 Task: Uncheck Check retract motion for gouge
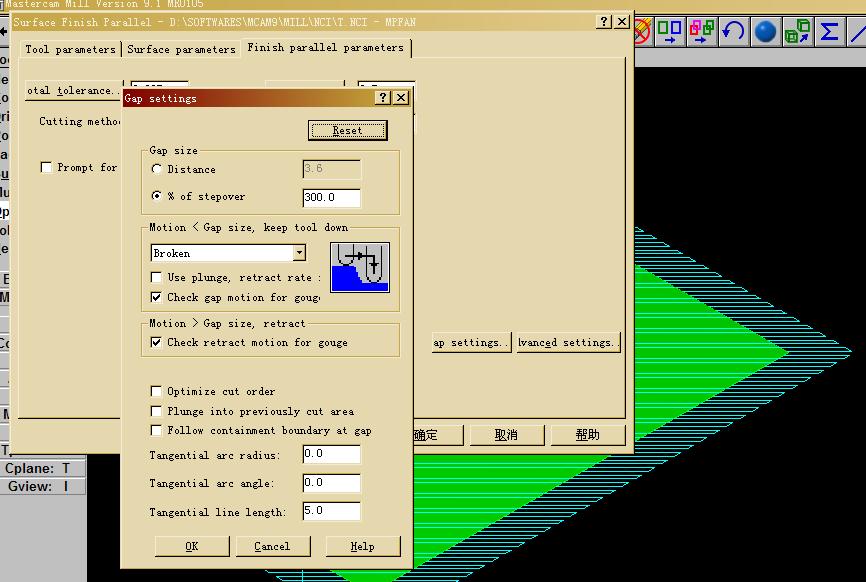(156, 342)
